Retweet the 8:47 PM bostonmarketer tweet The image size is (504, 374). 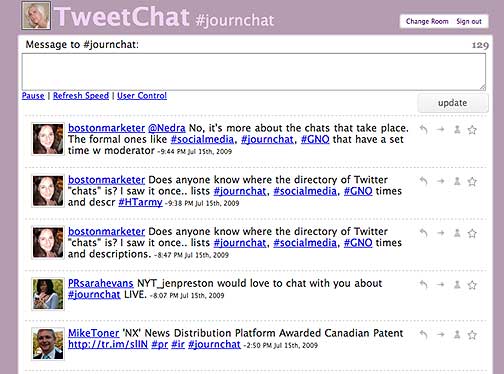click(441, 233)
